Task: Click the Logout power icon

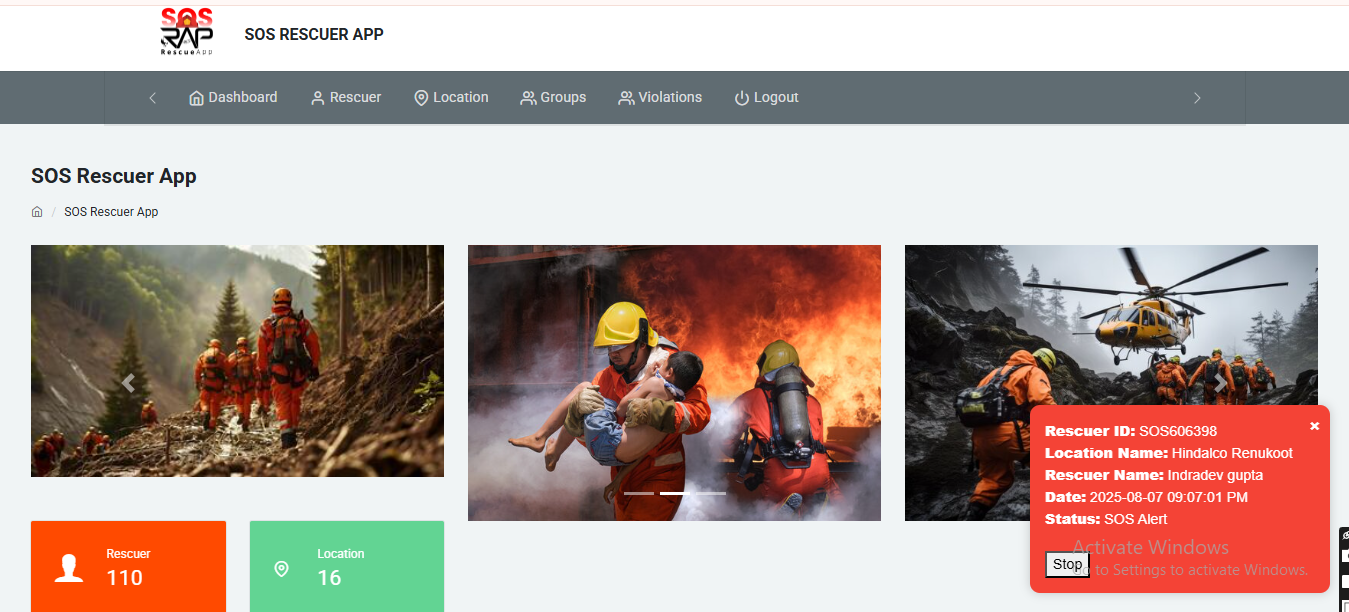Action: tap(742, 98)
